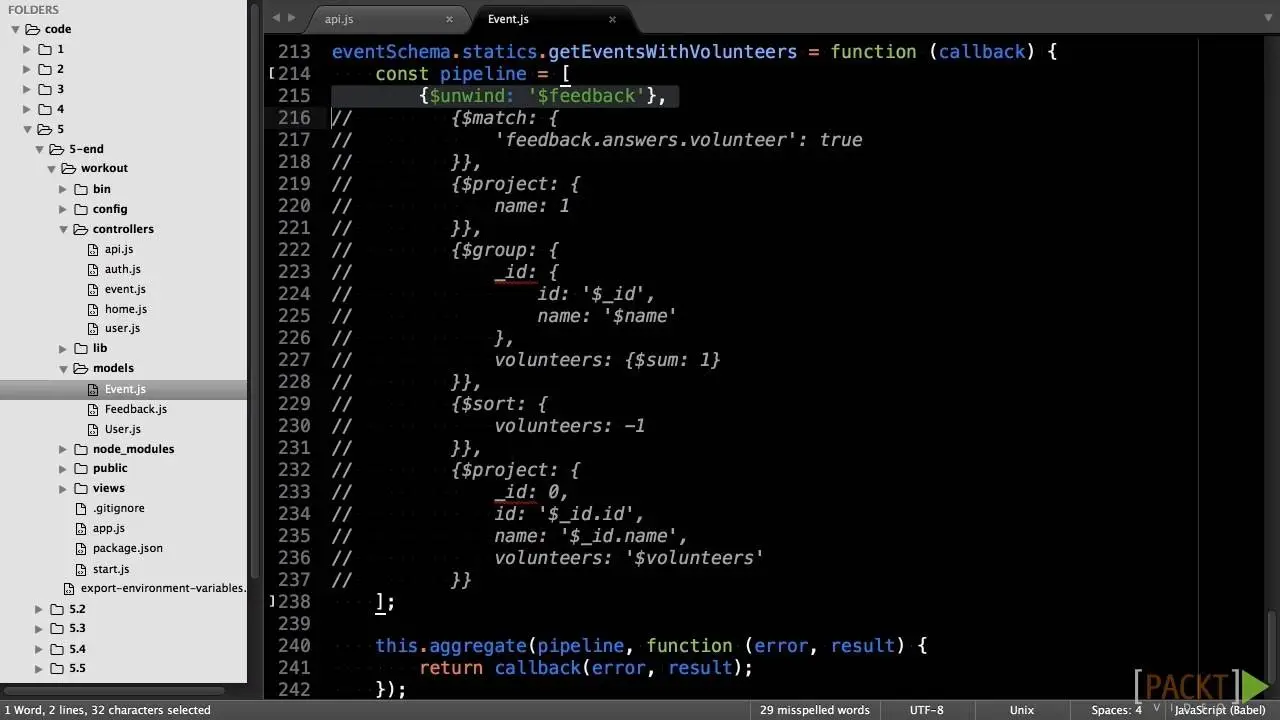Open app.js file in sidebar
1280x720 pixels.
[108, 528]
